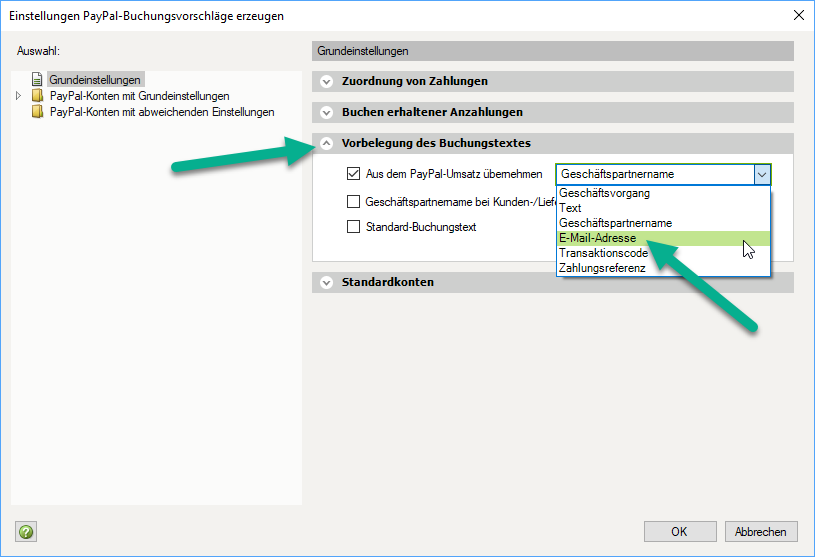Choose Geschäftsvorgang from the dropdown list
This screenshot has width=815, height=557.
[663, 193]
